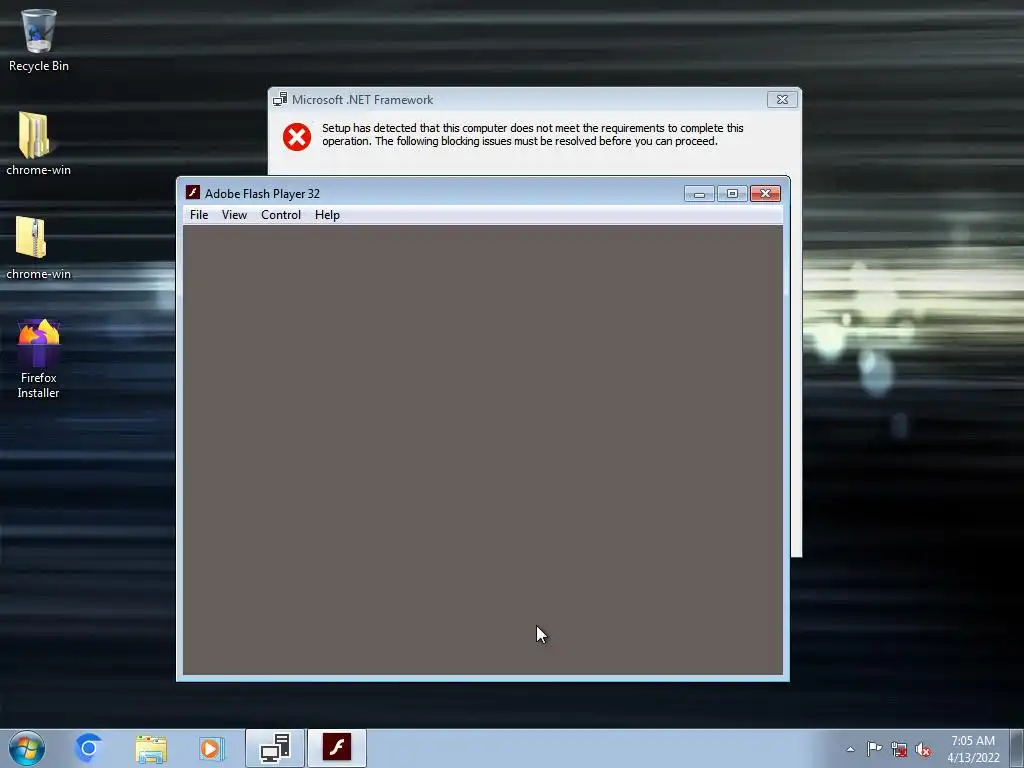Maximize the Adobe Flash Player window
The image size is (1024, 768).
(732, 193)
